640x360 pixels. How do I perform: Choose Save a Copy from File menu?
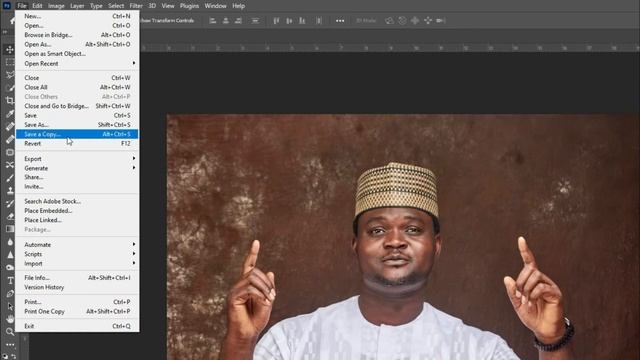coord(77,134)
